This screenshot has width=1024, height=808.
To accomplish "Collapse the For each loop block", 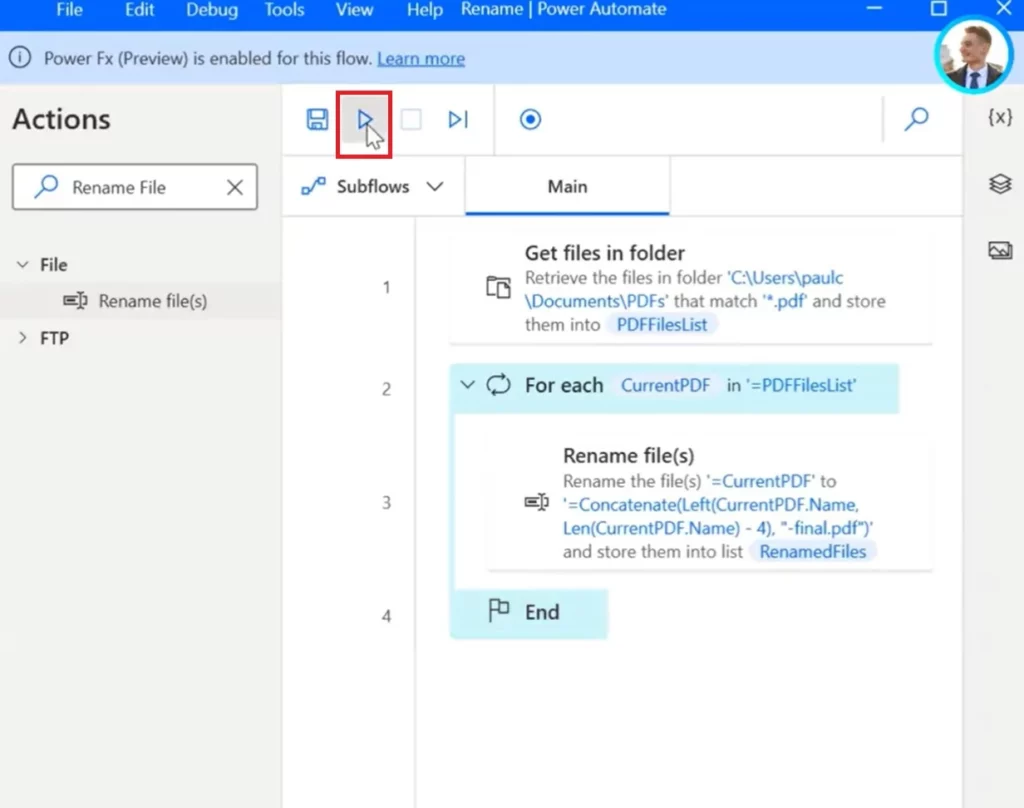I will 468,385.
